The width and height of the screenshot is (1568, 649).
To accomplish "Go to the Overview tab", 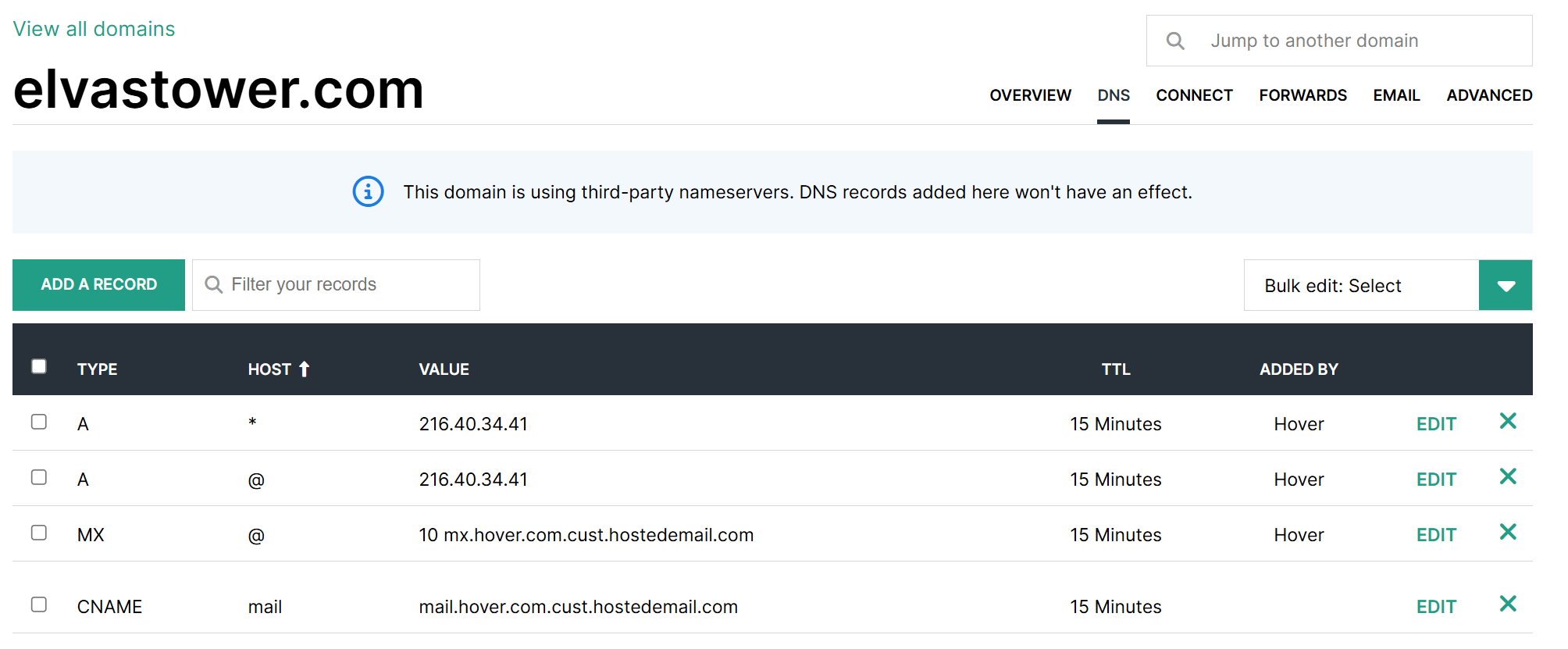I will [1030, 95].
